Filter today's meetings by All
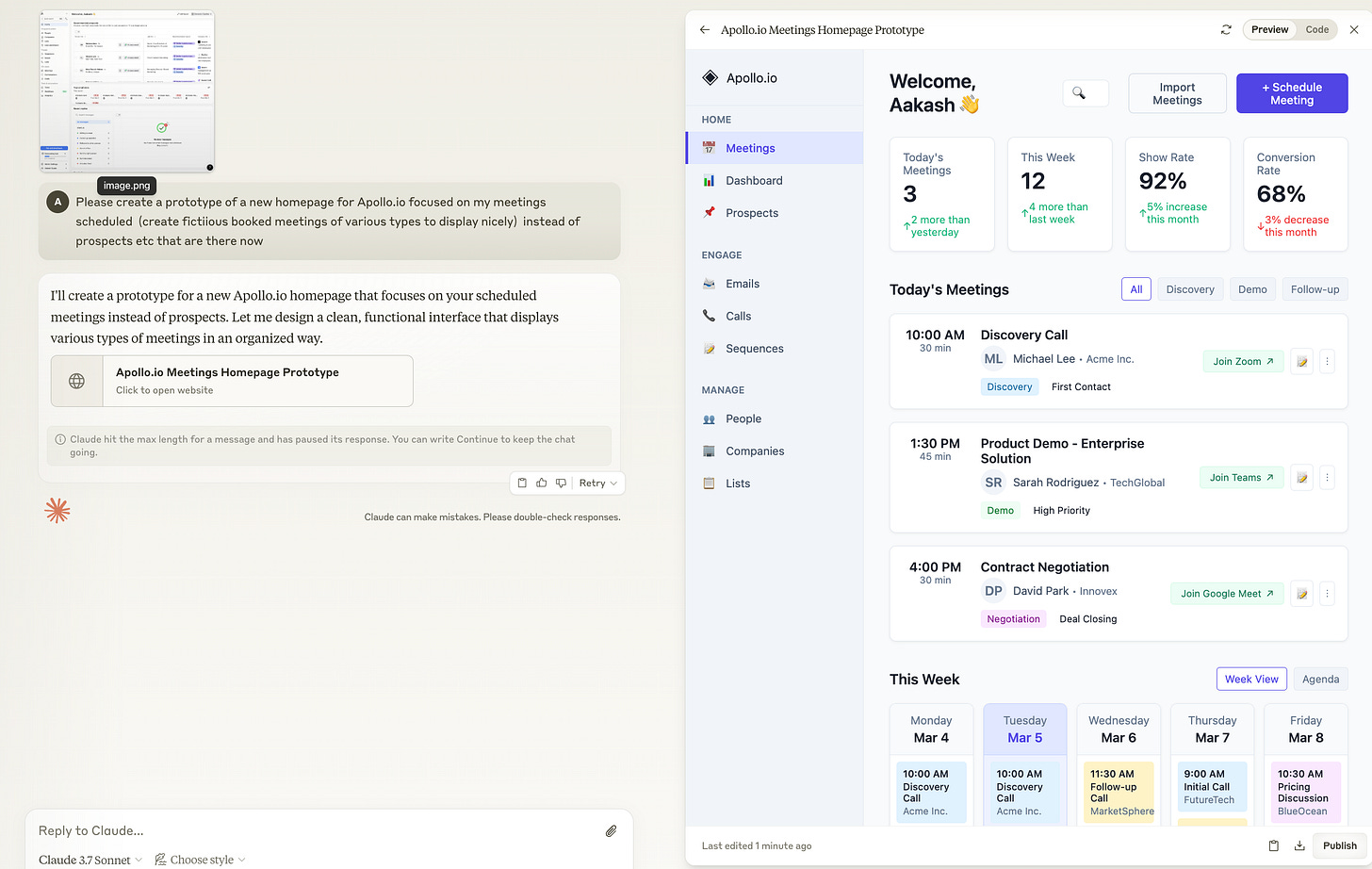This screenshot has width=1372, height=869. point(1136,289)
